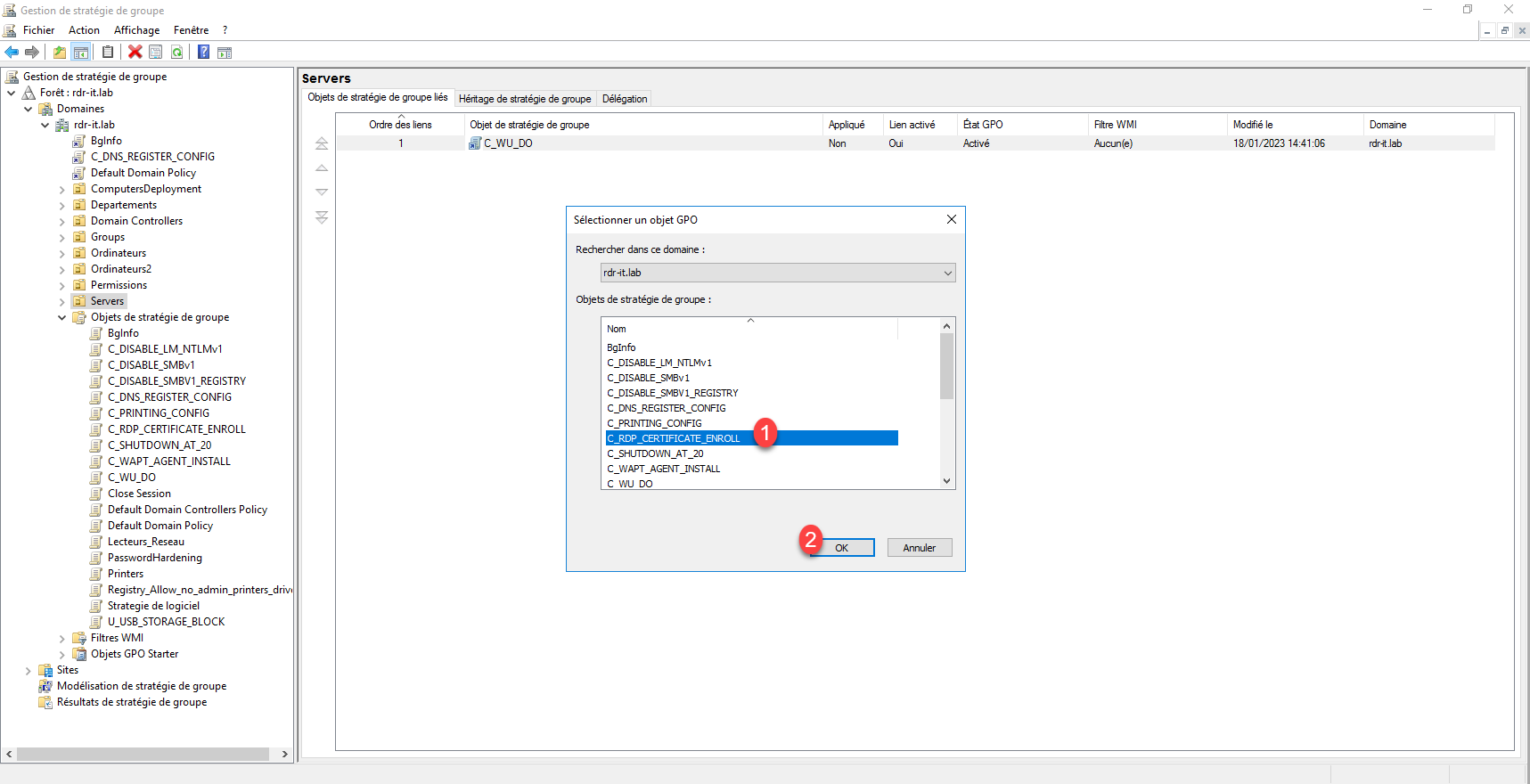Collapse the Objets de stratégie de groupe node

61,317
